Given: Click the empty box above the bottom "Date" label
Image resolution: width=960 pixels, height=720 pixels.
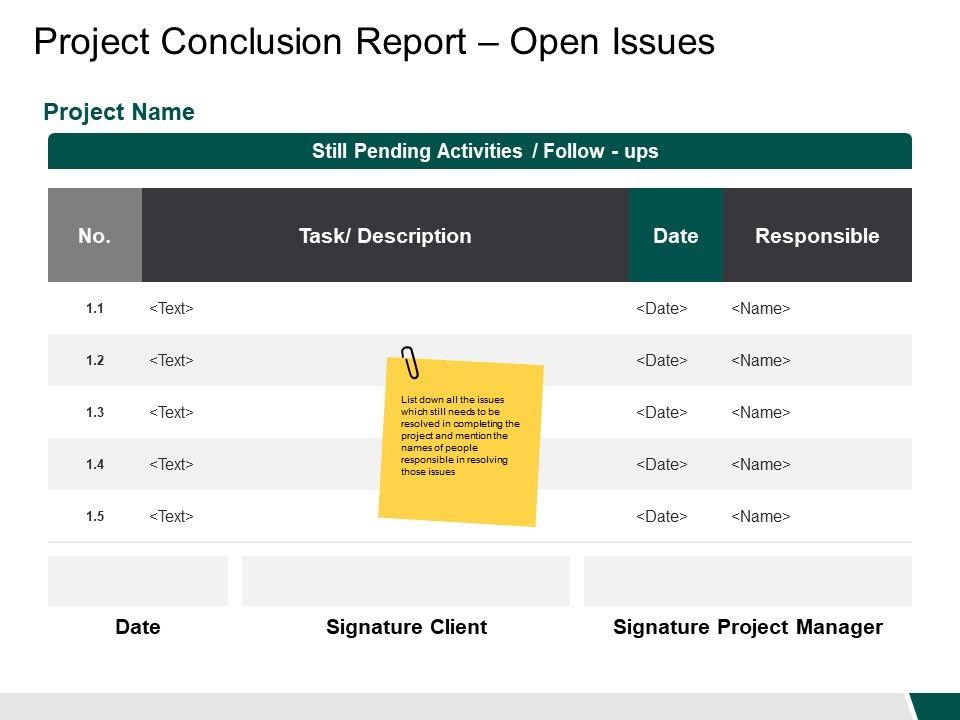Looking at the screenshot, I should click(138, 581).
